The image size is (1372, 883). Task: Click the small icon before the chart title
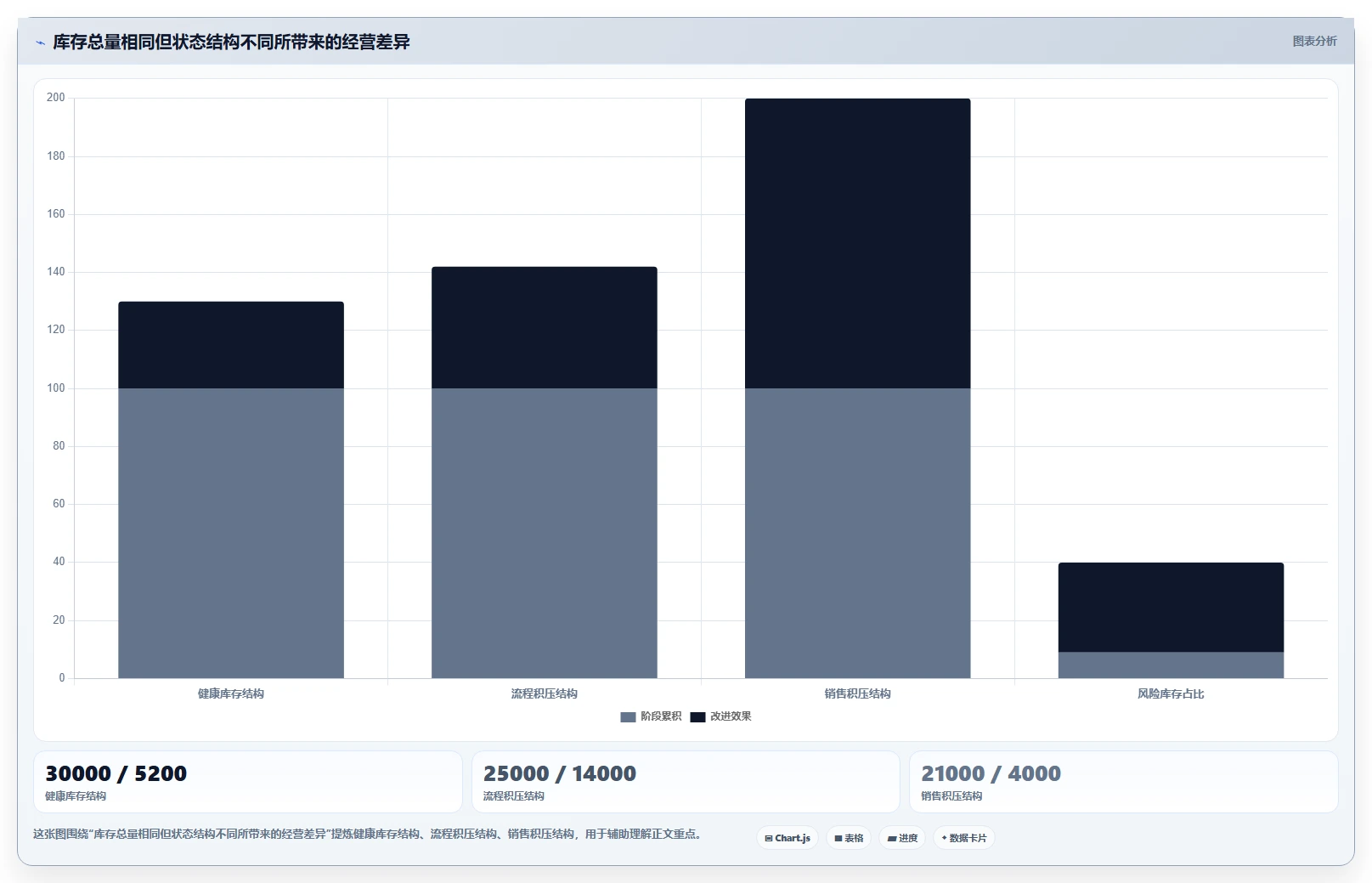click(x=40, y=42)
